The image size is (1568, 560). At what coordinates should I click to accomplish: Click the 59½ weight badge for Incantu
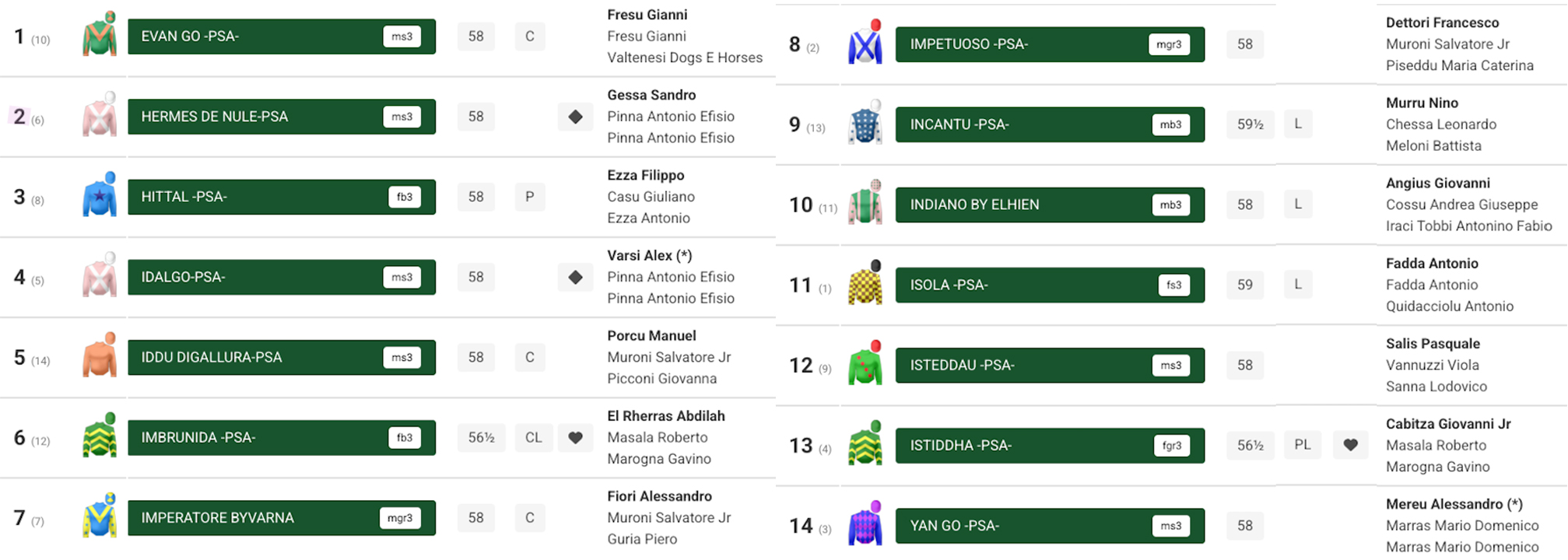pyautogui.click(x=1250, y=124)
